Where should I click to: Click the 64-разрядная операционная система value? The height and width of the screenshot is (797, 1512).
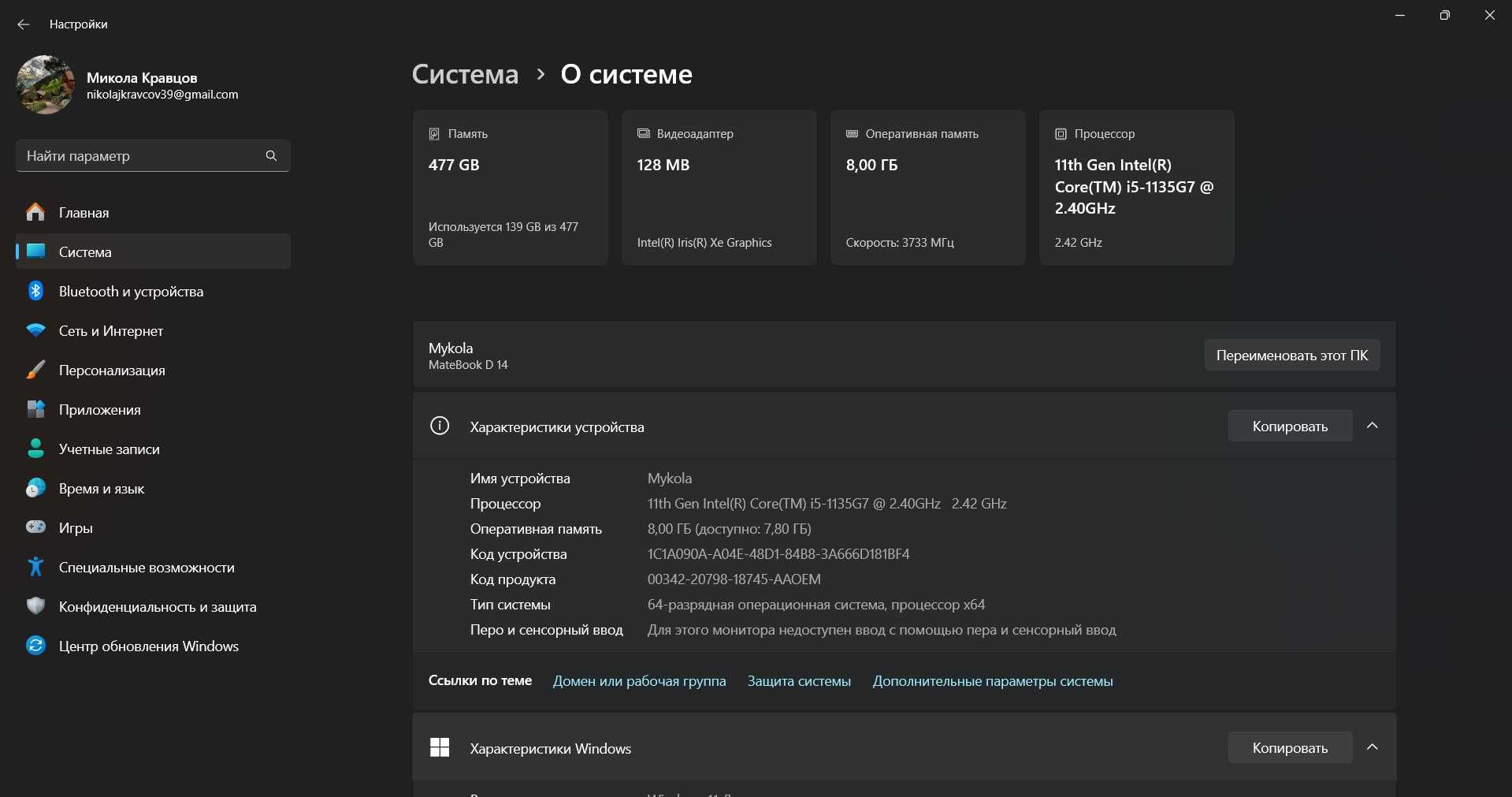(x=816, y=604)
